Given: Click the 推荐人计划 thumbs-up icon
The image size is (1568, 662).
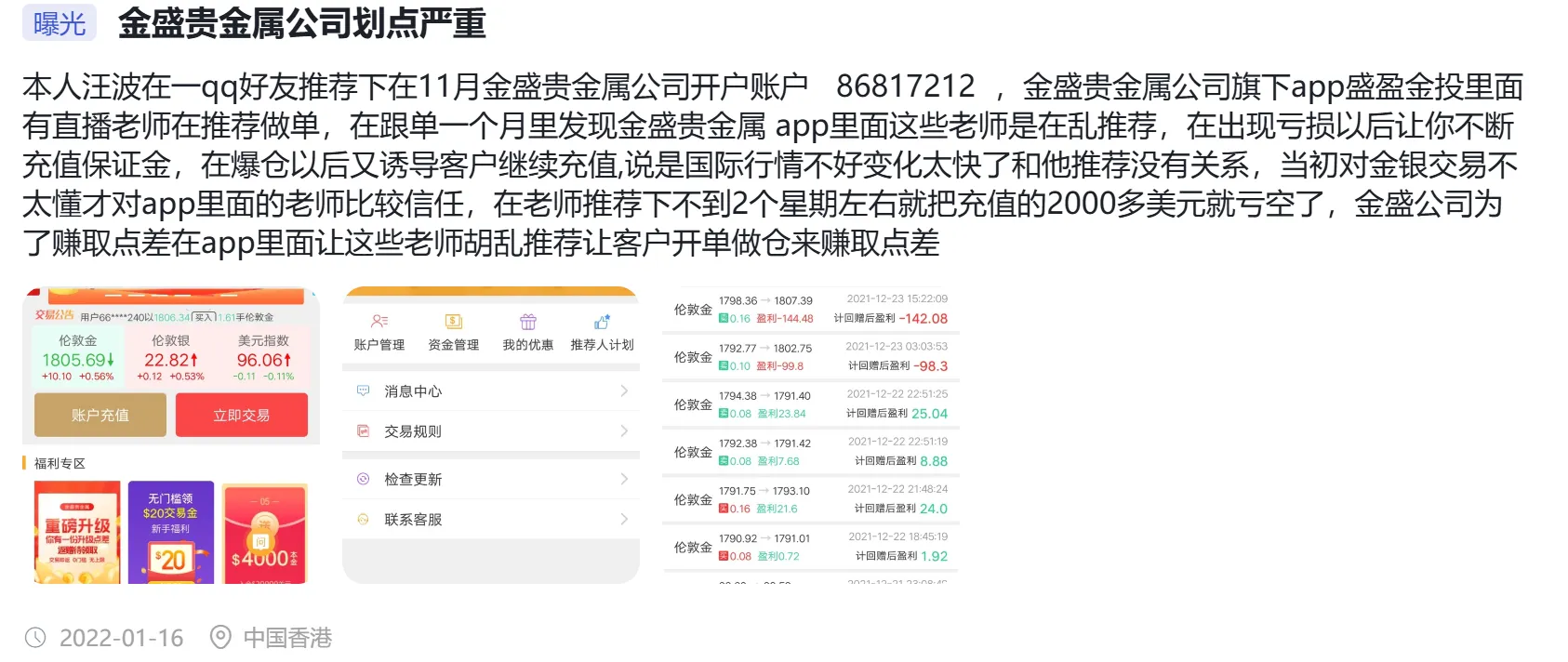Looking at the screenshot, I should [x=602, y=322].
